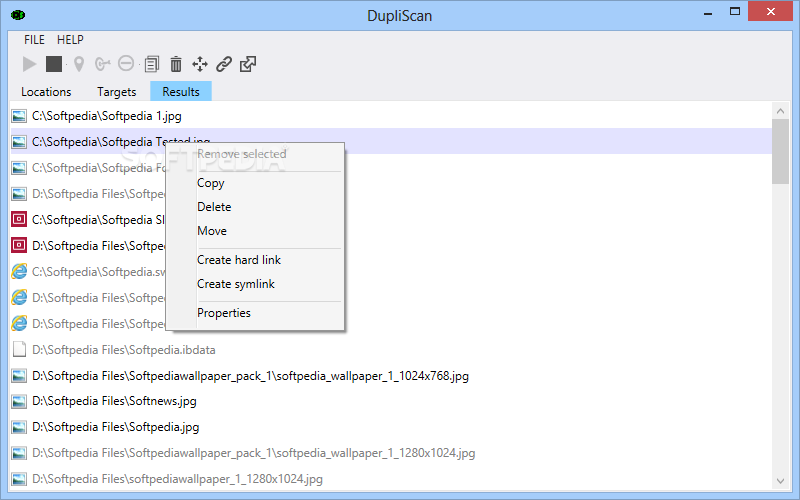
Task: Click scrollbar down arrow in results list
Action: [780, 480]
